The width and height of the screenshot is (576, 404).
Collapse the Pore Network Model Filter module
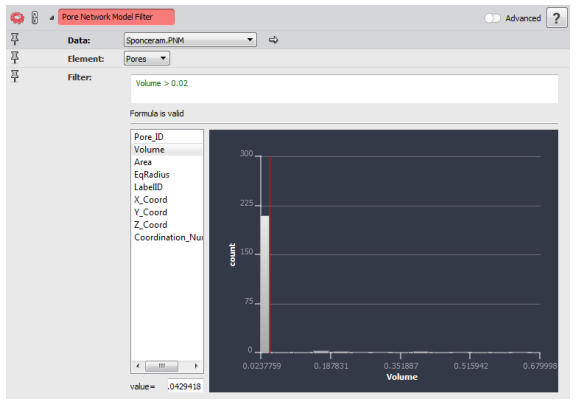point(51,18)
